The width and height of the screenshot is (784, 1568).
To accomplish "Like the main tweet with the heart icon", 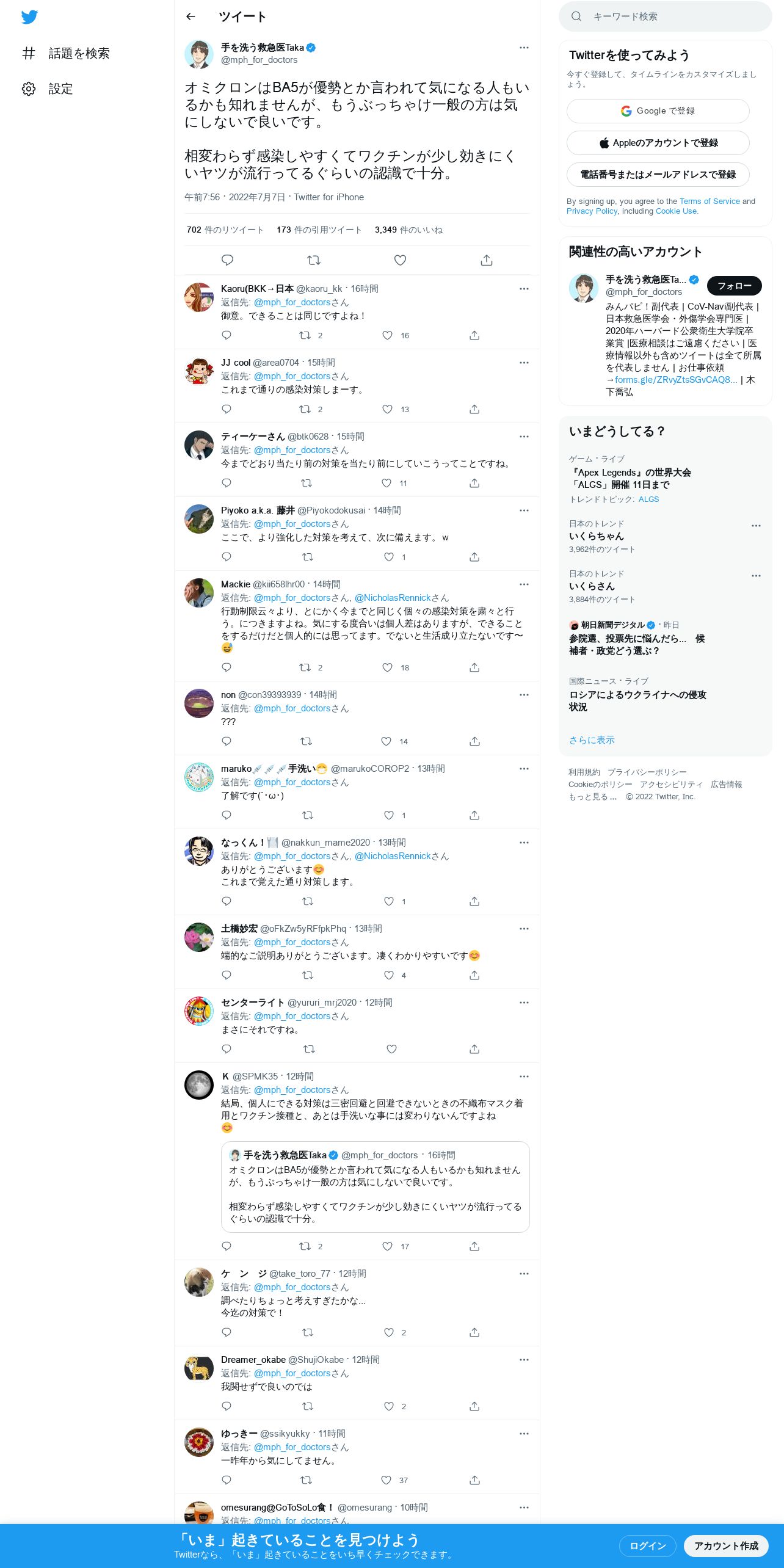I will coord(400,260).
